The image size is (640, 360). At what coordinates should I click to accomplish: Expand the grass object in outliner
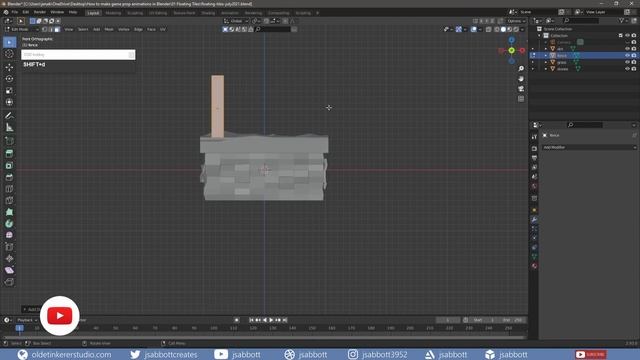546,62
